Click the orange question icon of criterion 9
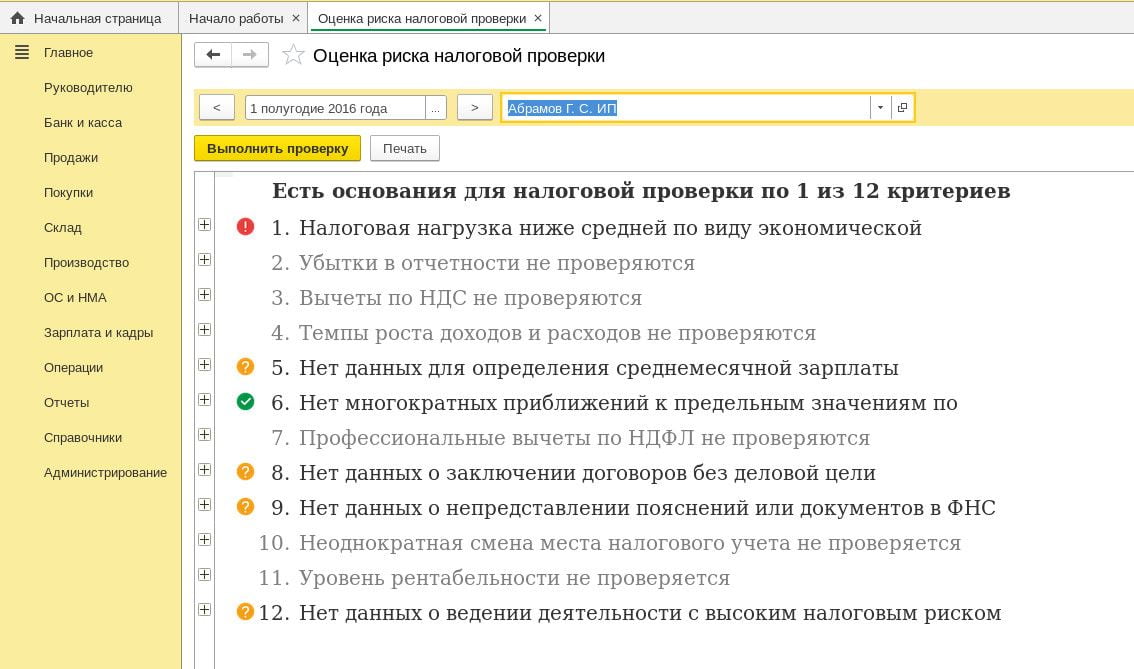The image size is (1134, 669). (245, 506)
